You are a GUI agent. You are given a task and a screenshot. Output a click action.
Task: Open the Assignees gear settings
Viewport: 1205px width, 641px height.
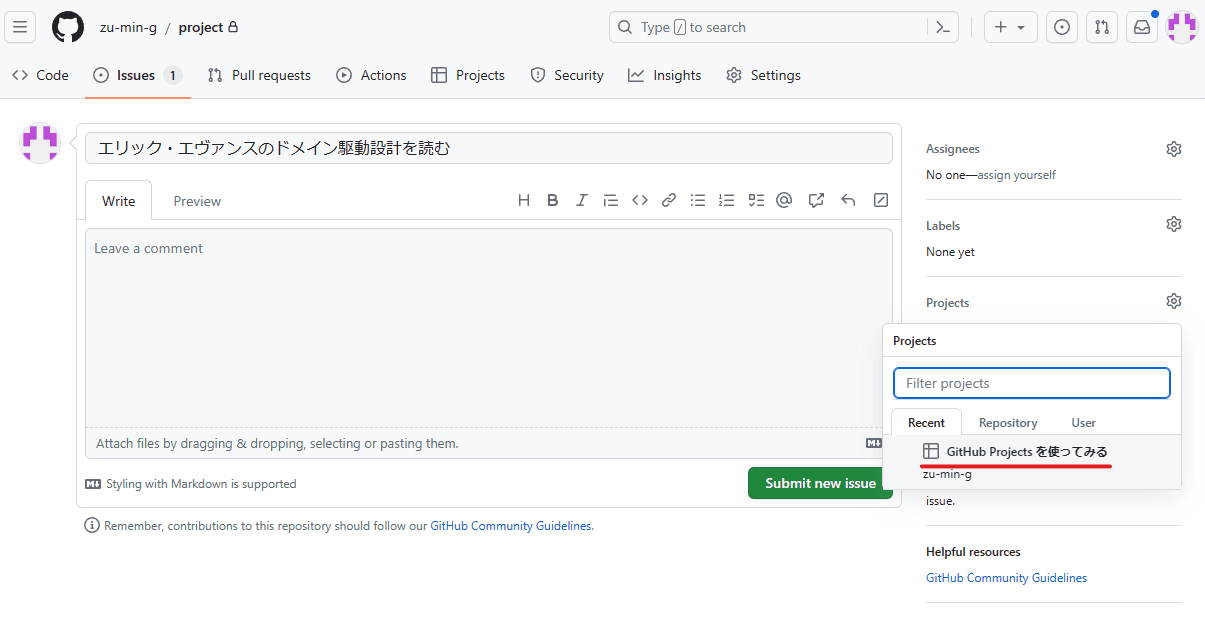(1173, 149)
